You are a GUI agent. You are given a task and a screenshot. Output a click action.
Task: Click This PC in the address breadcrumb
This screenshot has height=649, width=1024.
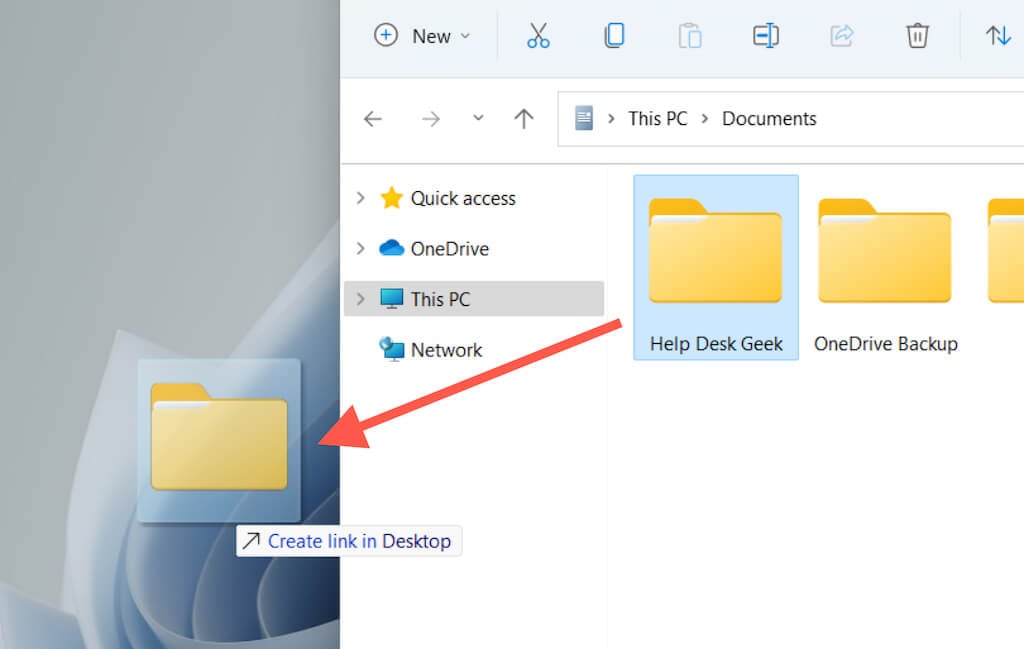658,119
